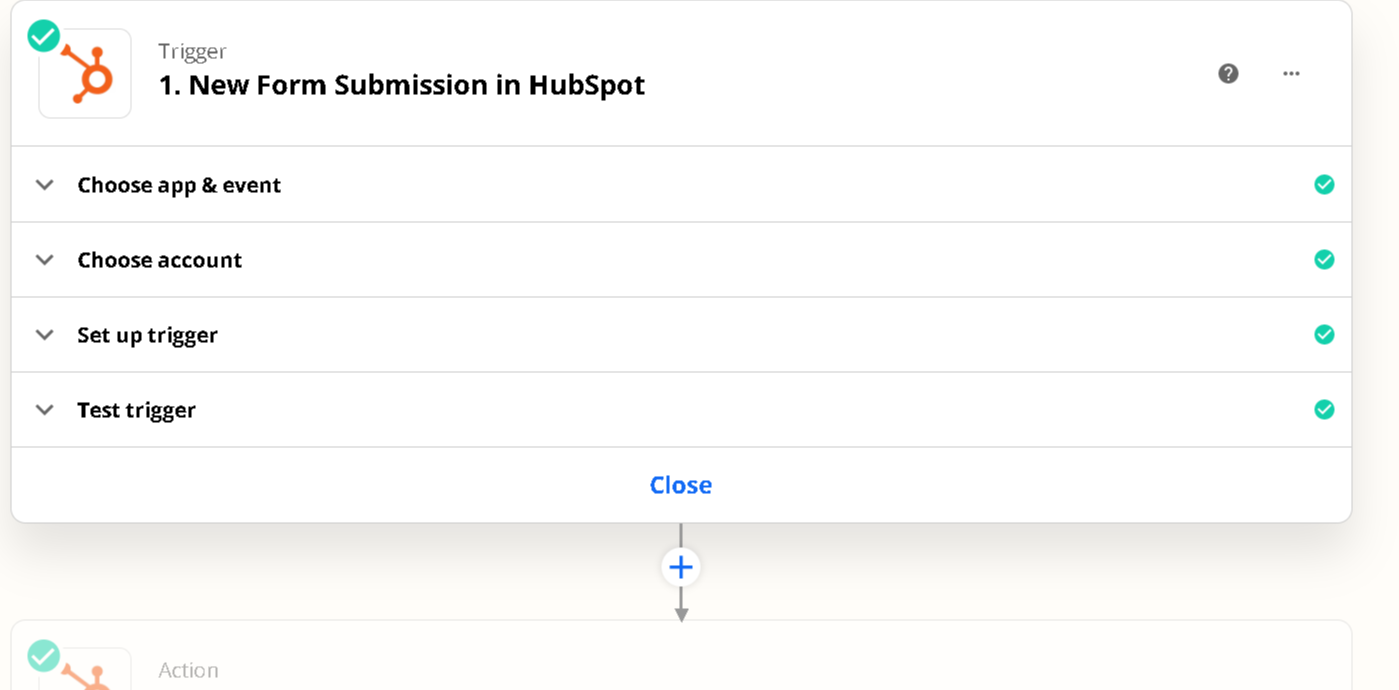
Task: Click the faded HubSpot action step icon
Action: pos(86,670)
